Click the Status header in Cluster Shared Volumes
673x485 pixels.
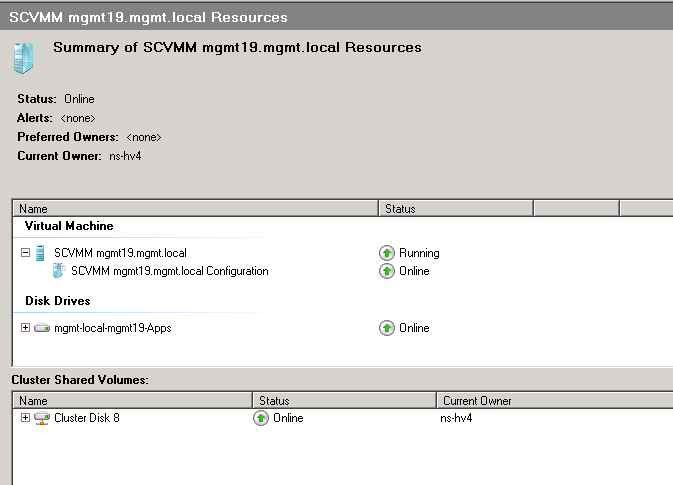[344, 400]
